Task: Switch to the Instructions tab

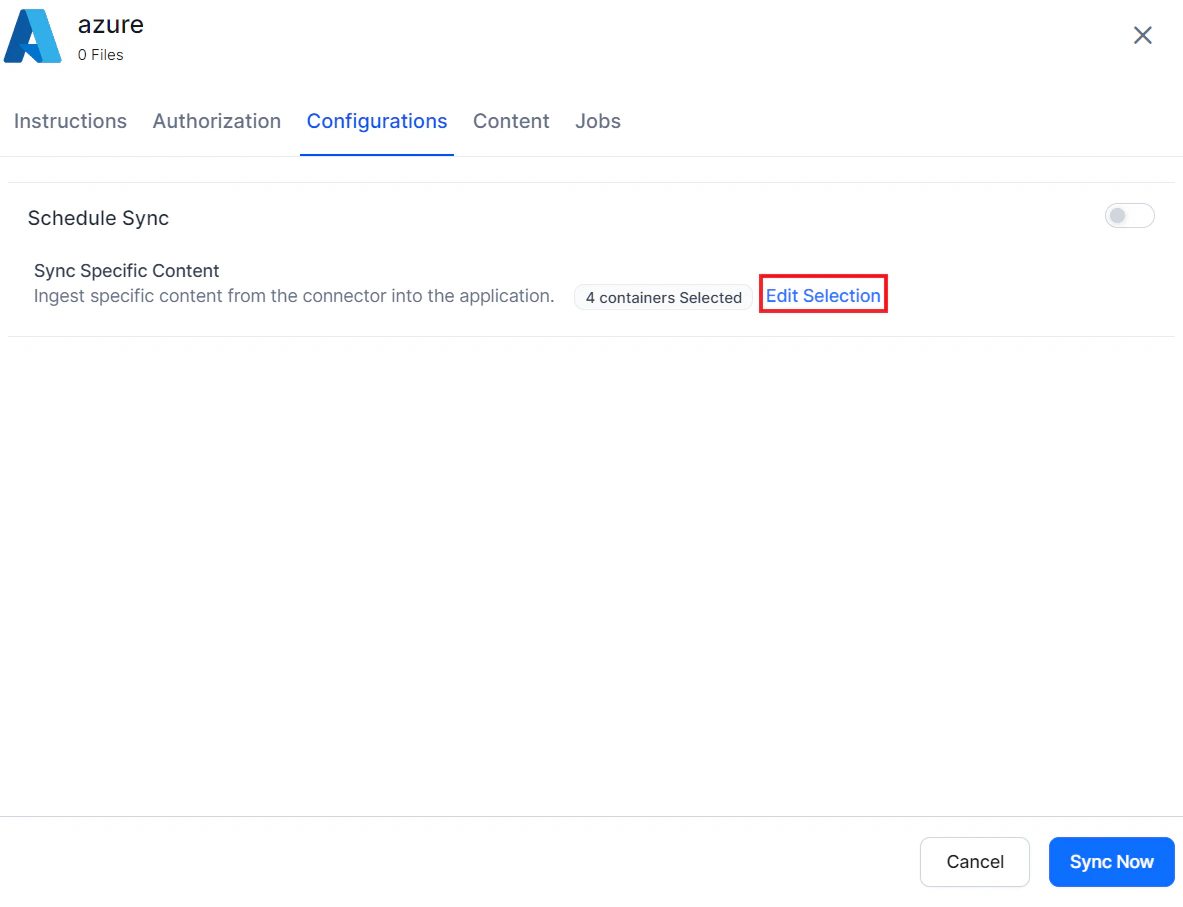Action: click(70, 121)
